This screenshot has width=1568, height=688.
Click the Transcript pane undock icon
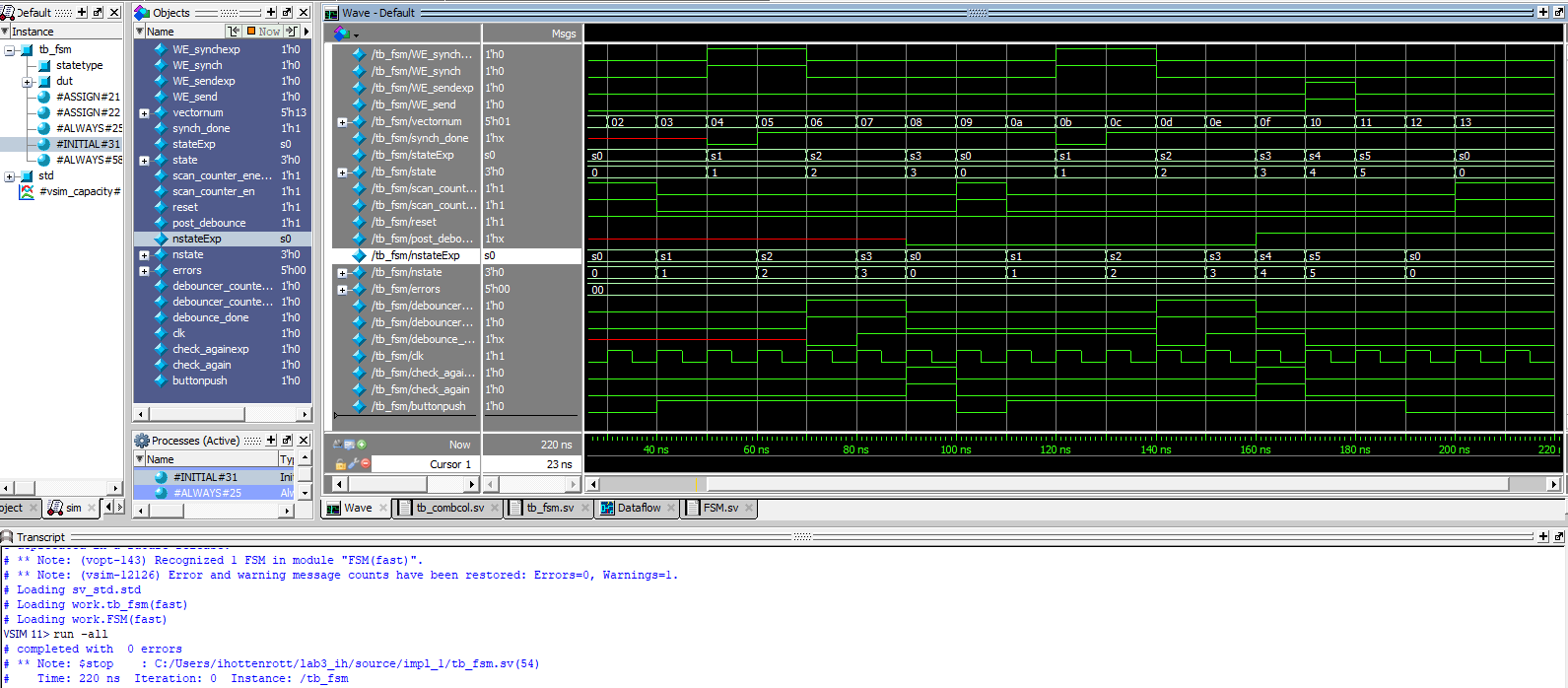click(1558, 537)
